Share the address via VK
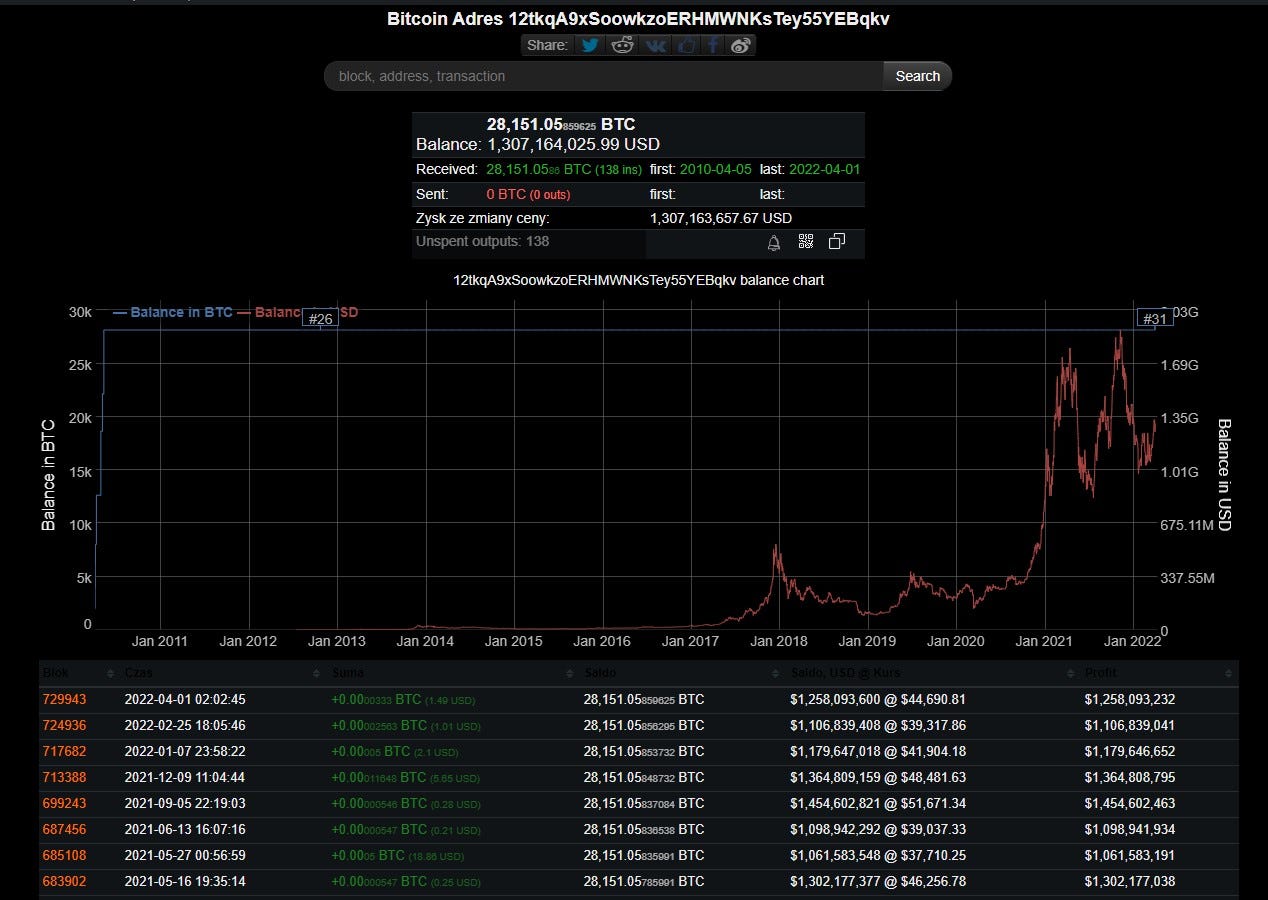 pyautogui.click(x=655, y=45)
